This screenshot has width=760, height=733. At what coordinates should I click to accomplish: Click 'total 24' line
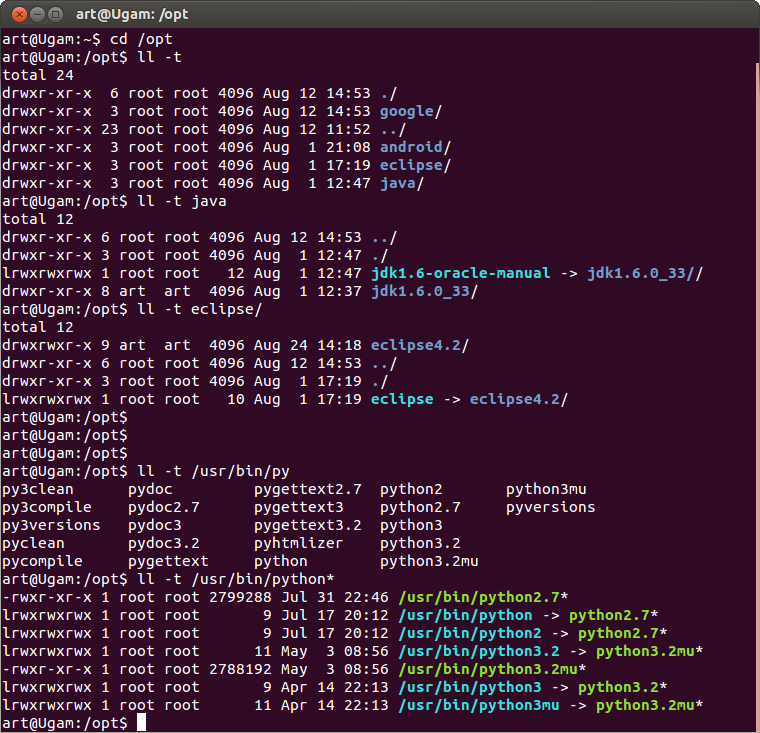point(38,75)
